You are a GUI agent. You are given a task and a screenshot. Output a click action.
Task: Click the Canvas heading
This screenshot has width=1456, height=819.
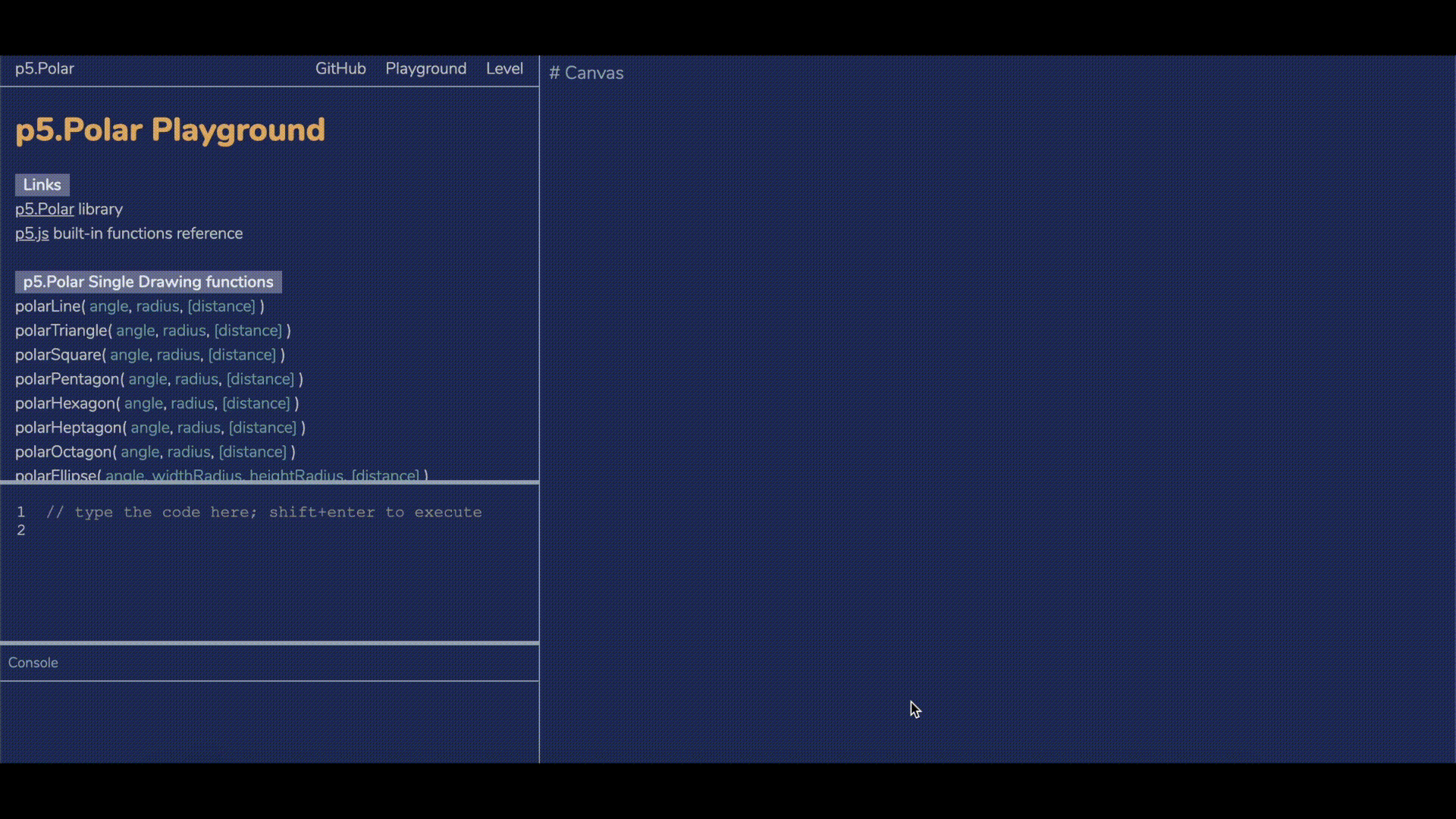586,73
